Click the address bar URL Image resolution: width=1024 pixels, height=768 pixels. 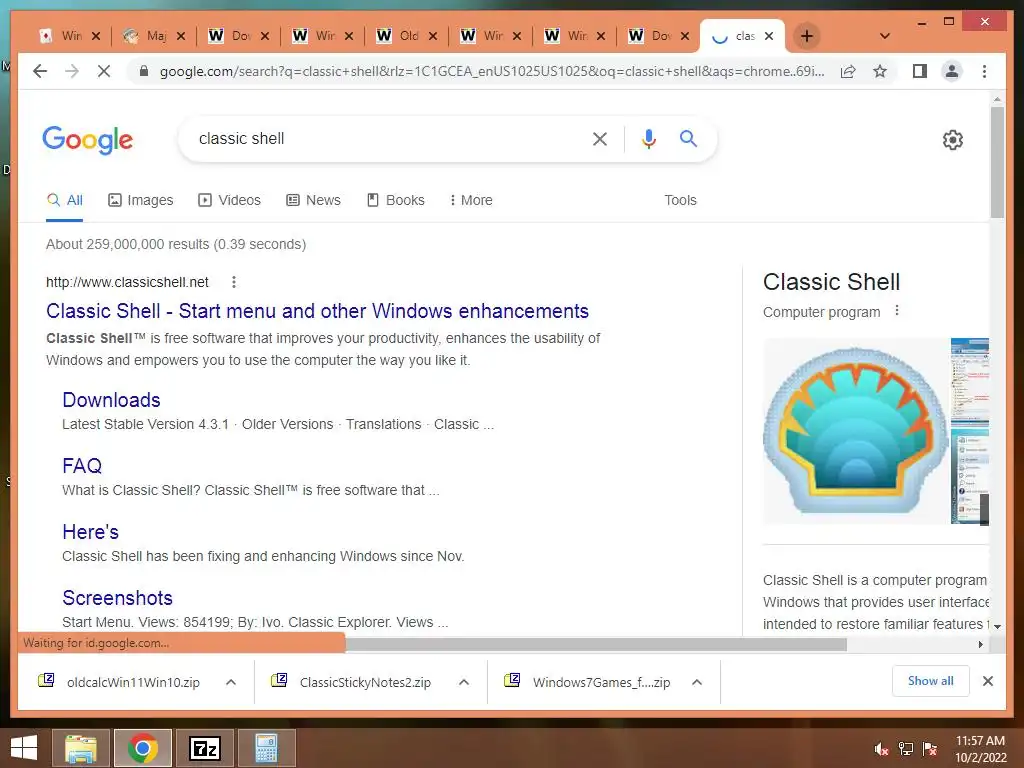pyautogui.click(x=491, y=71)
